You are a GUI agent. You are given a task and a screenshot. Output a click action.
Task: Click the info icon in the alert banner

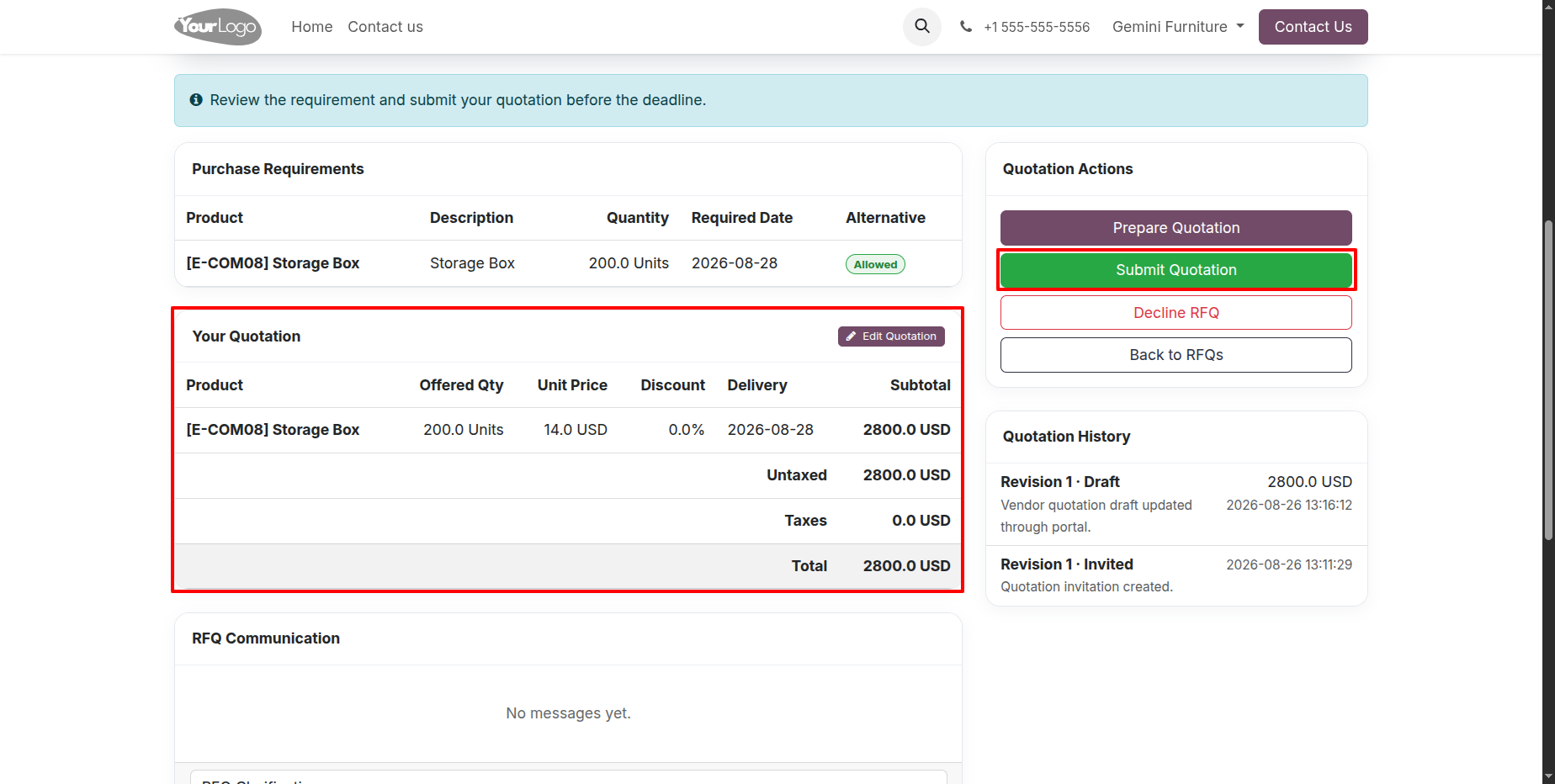point(196,100)
